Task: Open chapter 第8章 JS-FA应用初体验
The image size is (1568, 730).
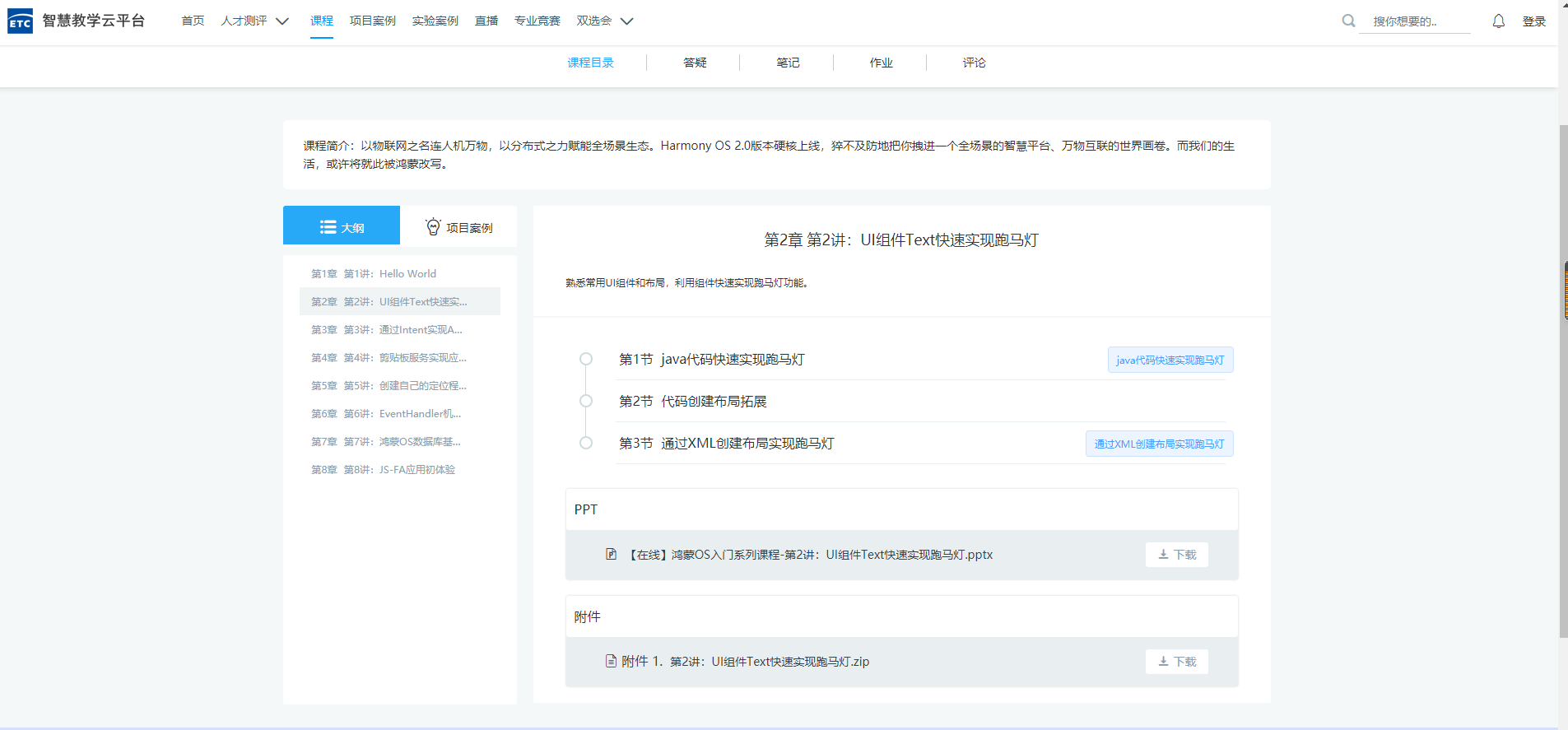Action: pyautogui.click(x=400, y=469)
